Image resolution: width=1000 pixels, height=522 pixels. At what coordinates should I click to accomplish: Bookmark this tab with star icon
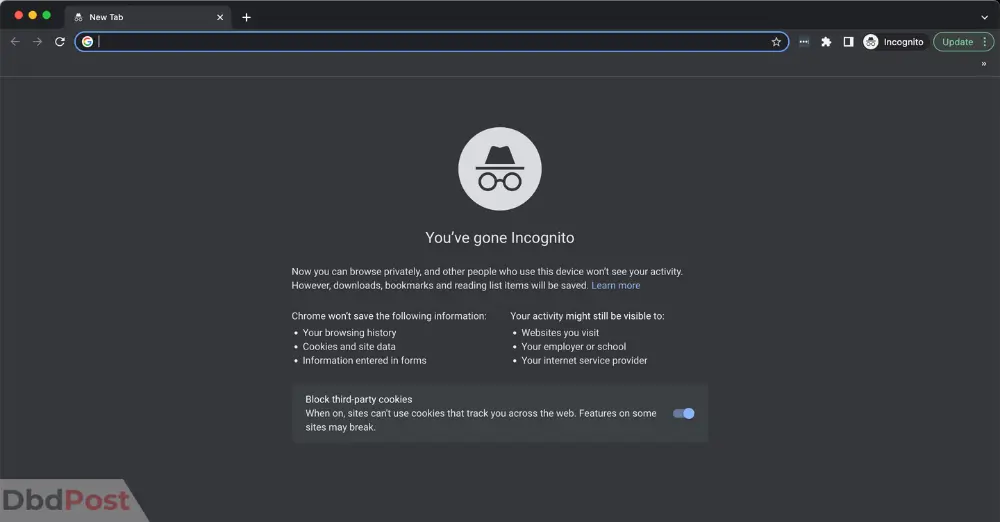[x=776, y=42]
